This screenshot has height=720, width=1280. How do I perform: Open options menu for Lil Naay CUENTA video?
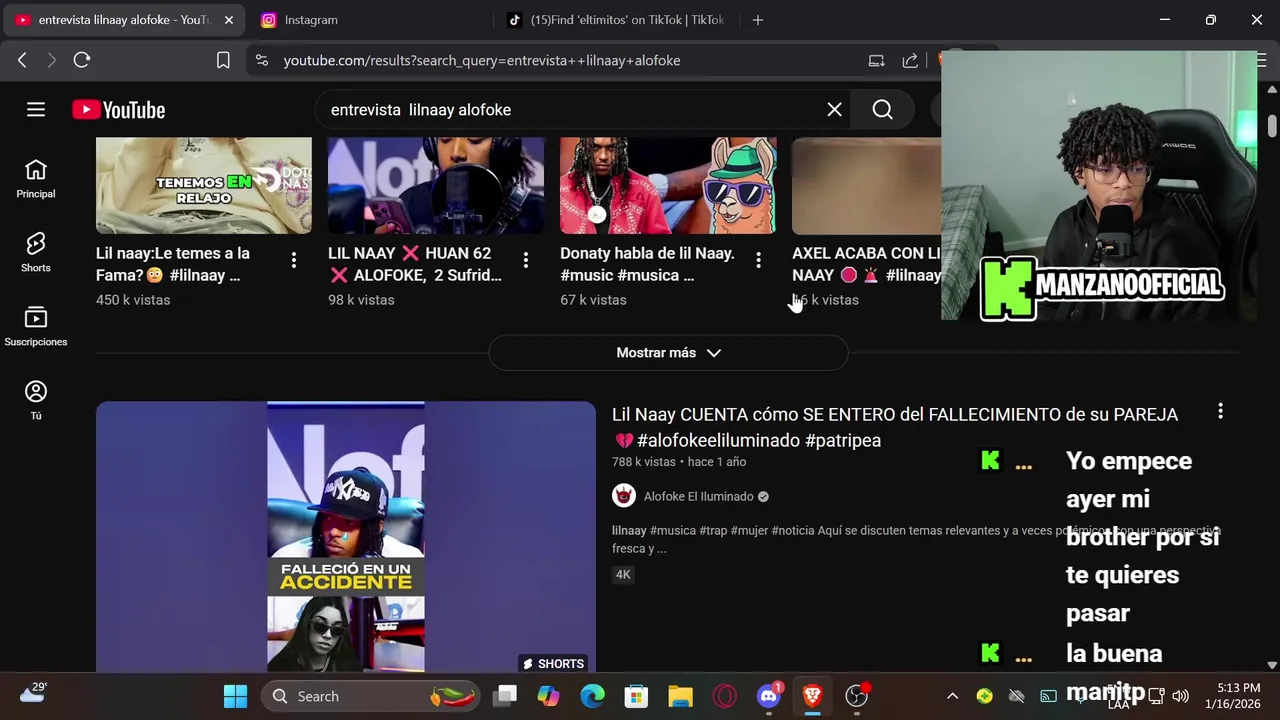coord(1220,412)
